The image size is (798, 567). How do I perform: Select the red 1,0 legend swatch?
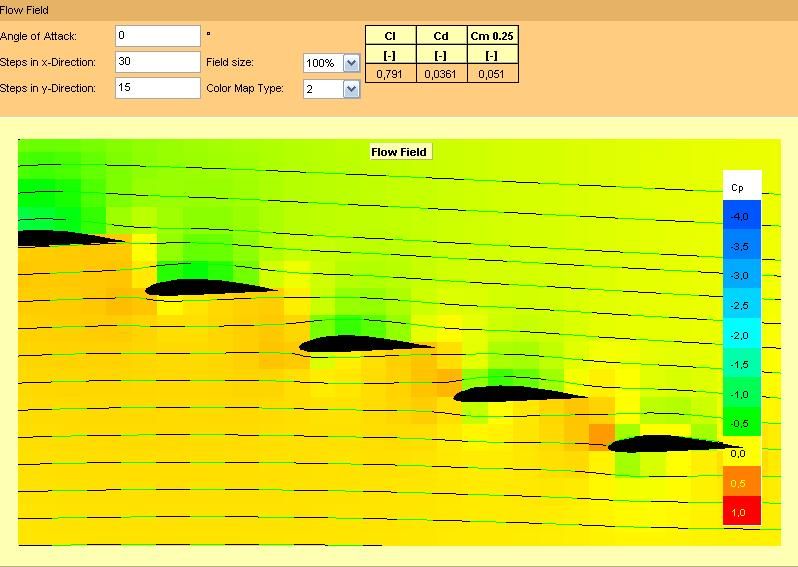[741, 512]
